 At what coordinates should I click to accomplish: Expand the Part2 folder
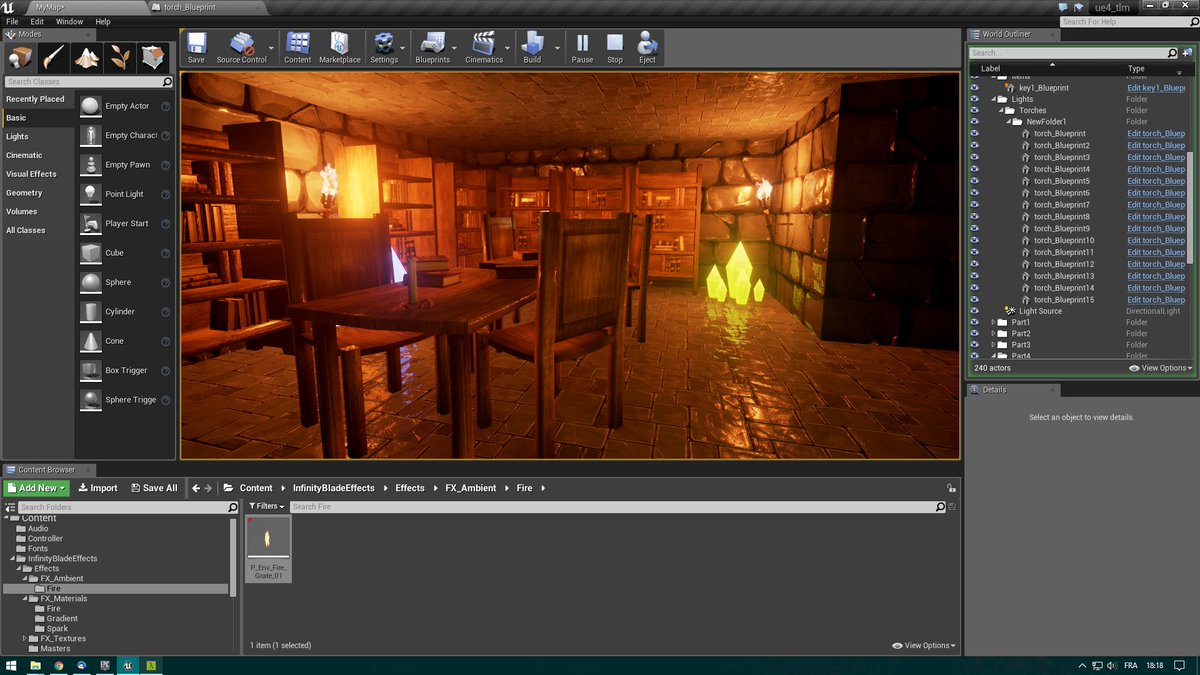click(x=993, y=334)
